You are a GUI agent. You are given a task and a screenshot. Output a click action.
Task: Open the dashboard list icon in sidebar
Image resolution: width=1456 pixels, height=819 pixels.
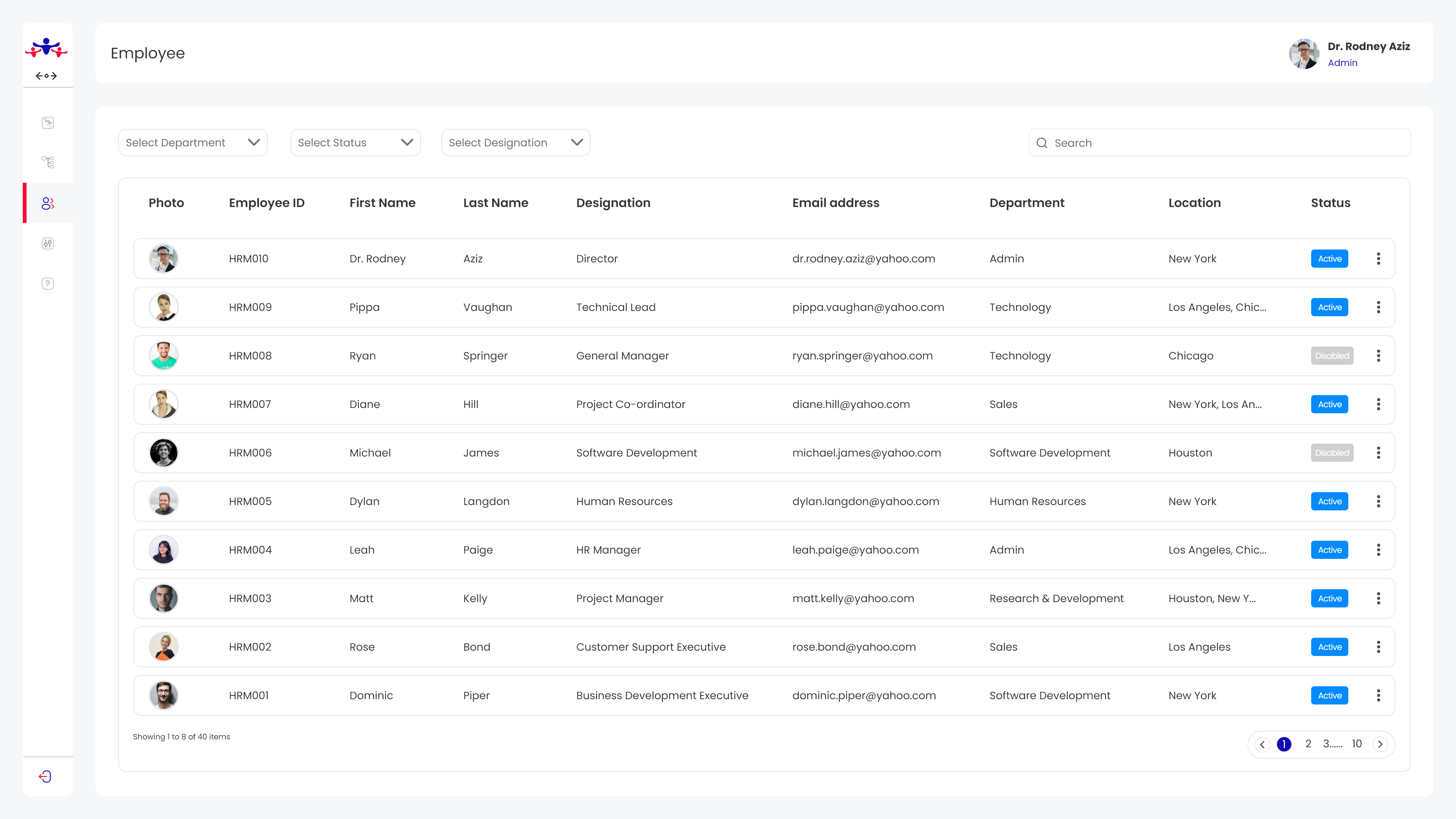coord(47,122)
